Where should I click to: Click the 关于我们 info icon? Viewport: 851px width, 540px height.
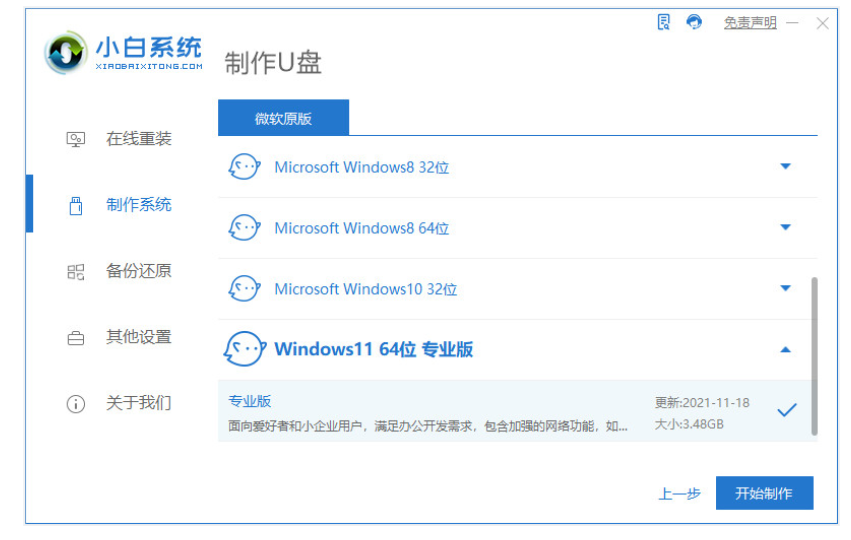(76, 404)
